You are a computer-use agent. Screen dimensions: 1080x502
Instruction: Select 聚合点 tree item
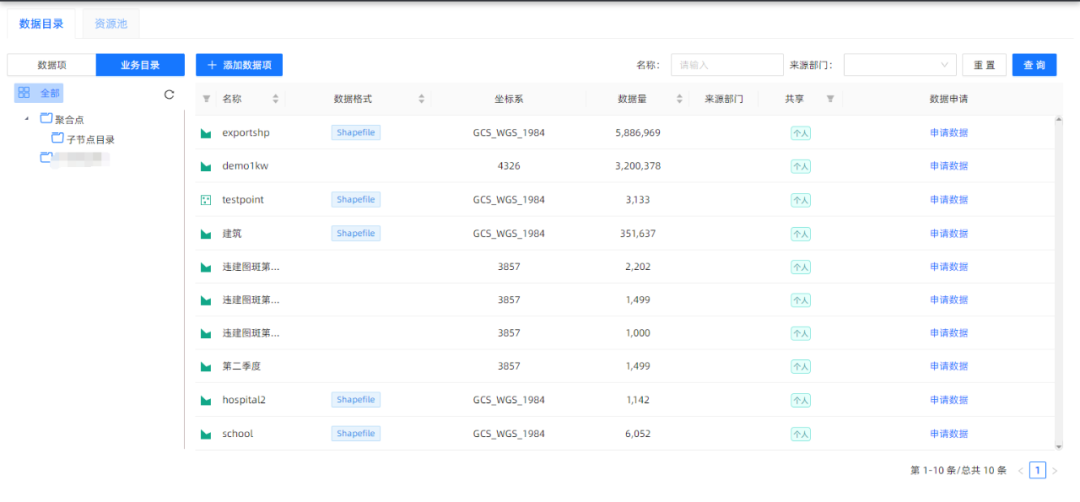(70, 119)
